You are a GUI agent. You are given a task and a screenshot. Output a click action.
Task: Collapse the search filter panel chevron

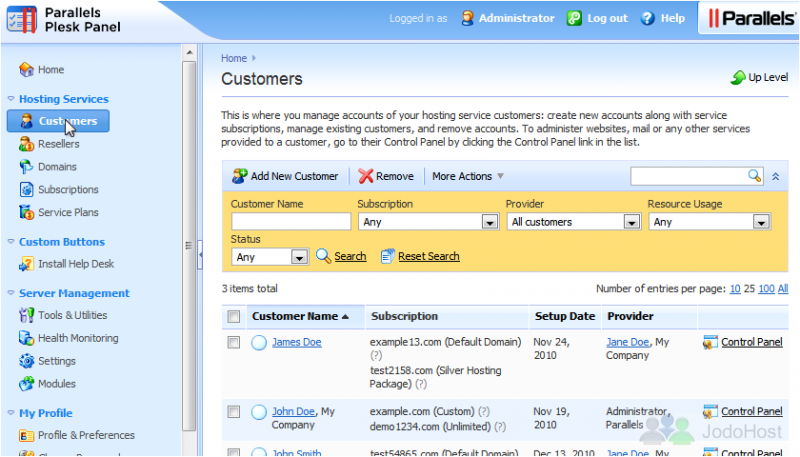776,176
